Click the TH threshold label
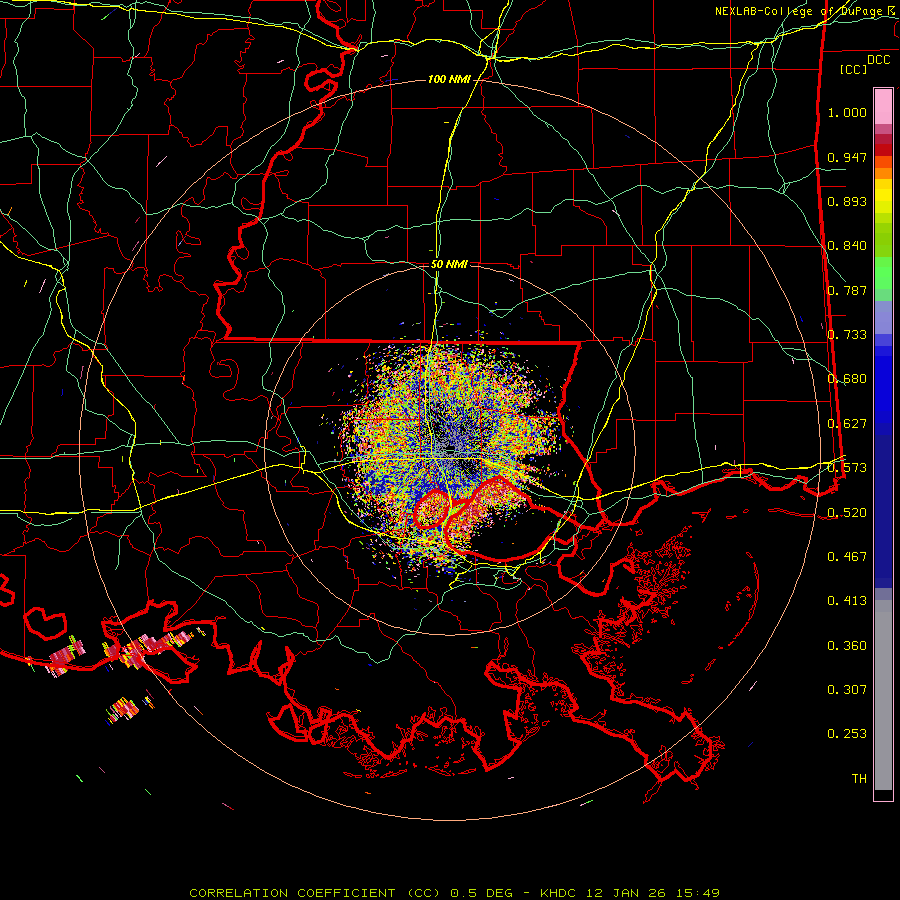Viewport: 900px width, 900px height. (859, 779)
